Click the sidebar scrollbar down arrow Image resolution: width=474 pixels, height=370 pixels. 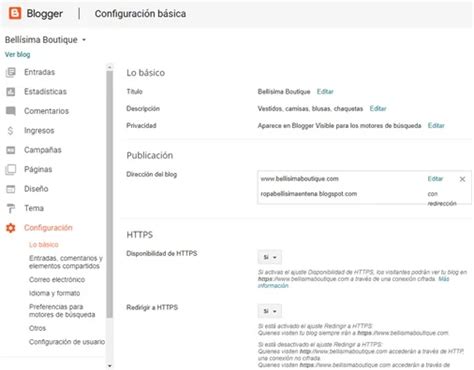point(110,366)
